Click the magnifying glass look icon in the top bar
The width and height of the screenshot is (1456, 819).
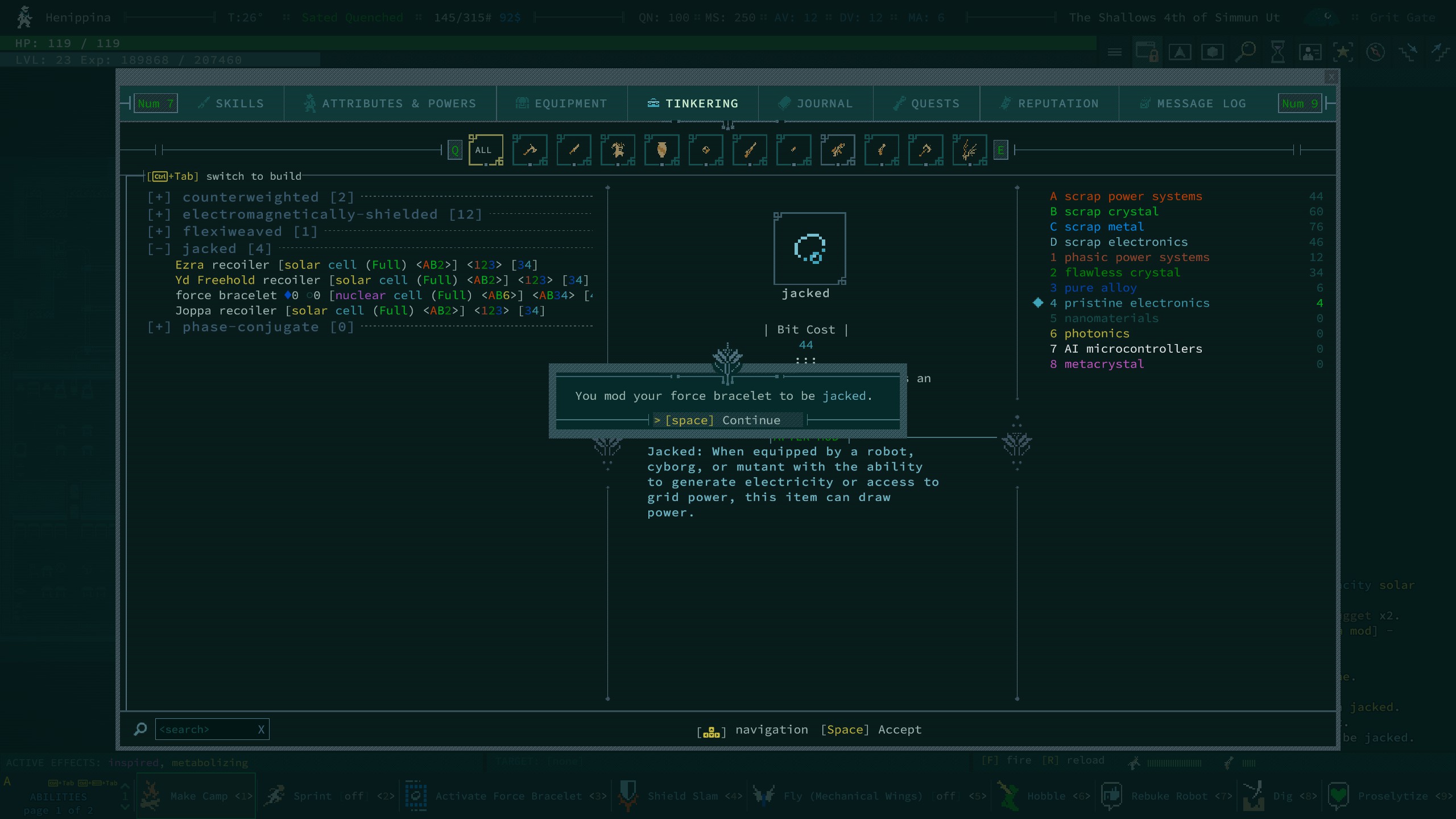(x=1245, y=52)
